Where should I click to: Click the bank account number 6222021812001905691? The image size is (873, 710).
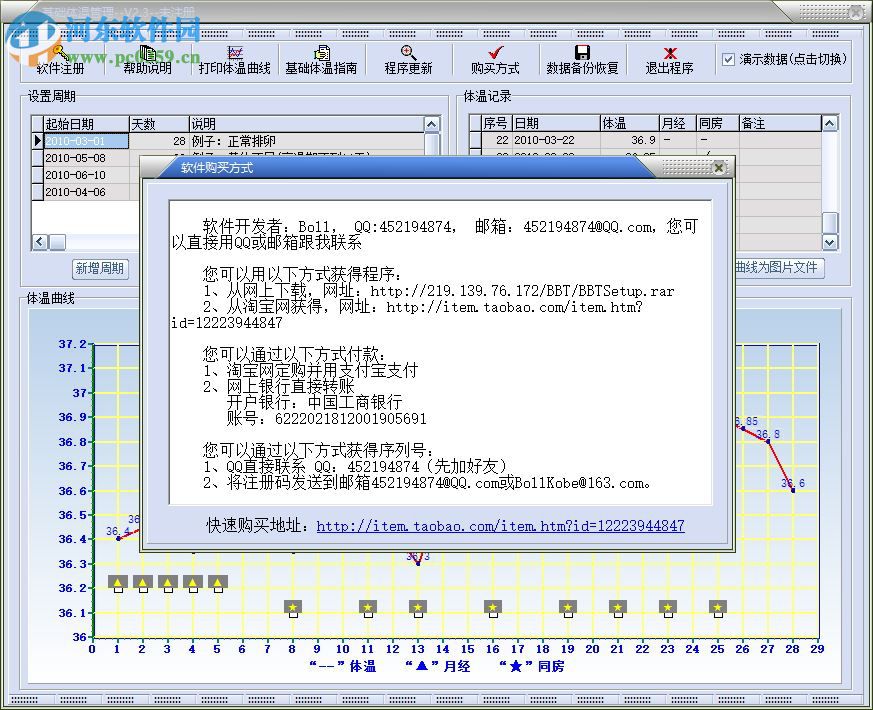tap(351, 419)
